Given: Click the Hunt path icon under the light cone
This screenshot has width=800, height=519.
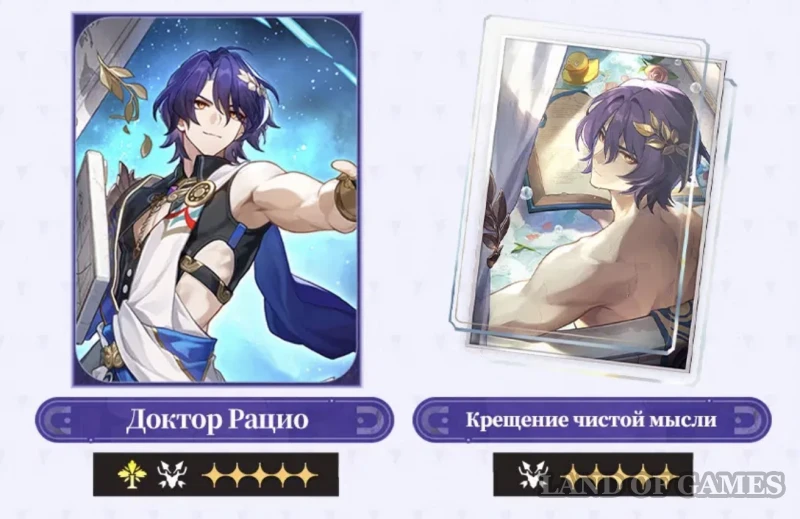Looking at the screenshot, I should pyautogui.click(x=533, y=475).
